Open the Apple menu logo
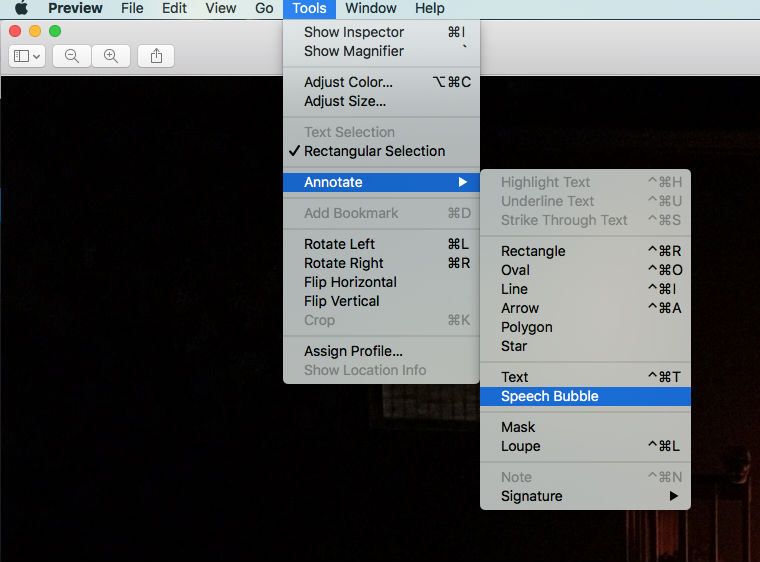760x562 pixels. point(21,8)
